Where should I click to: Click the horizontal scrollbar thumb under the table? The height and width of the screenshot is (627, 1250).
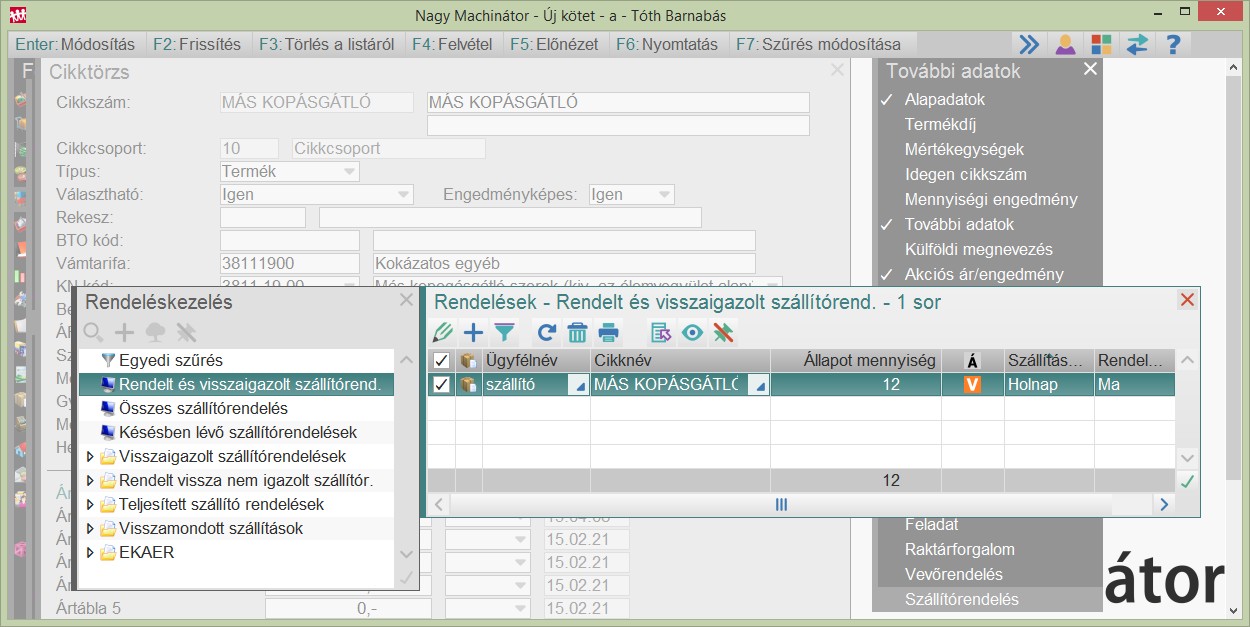(782, 505)
